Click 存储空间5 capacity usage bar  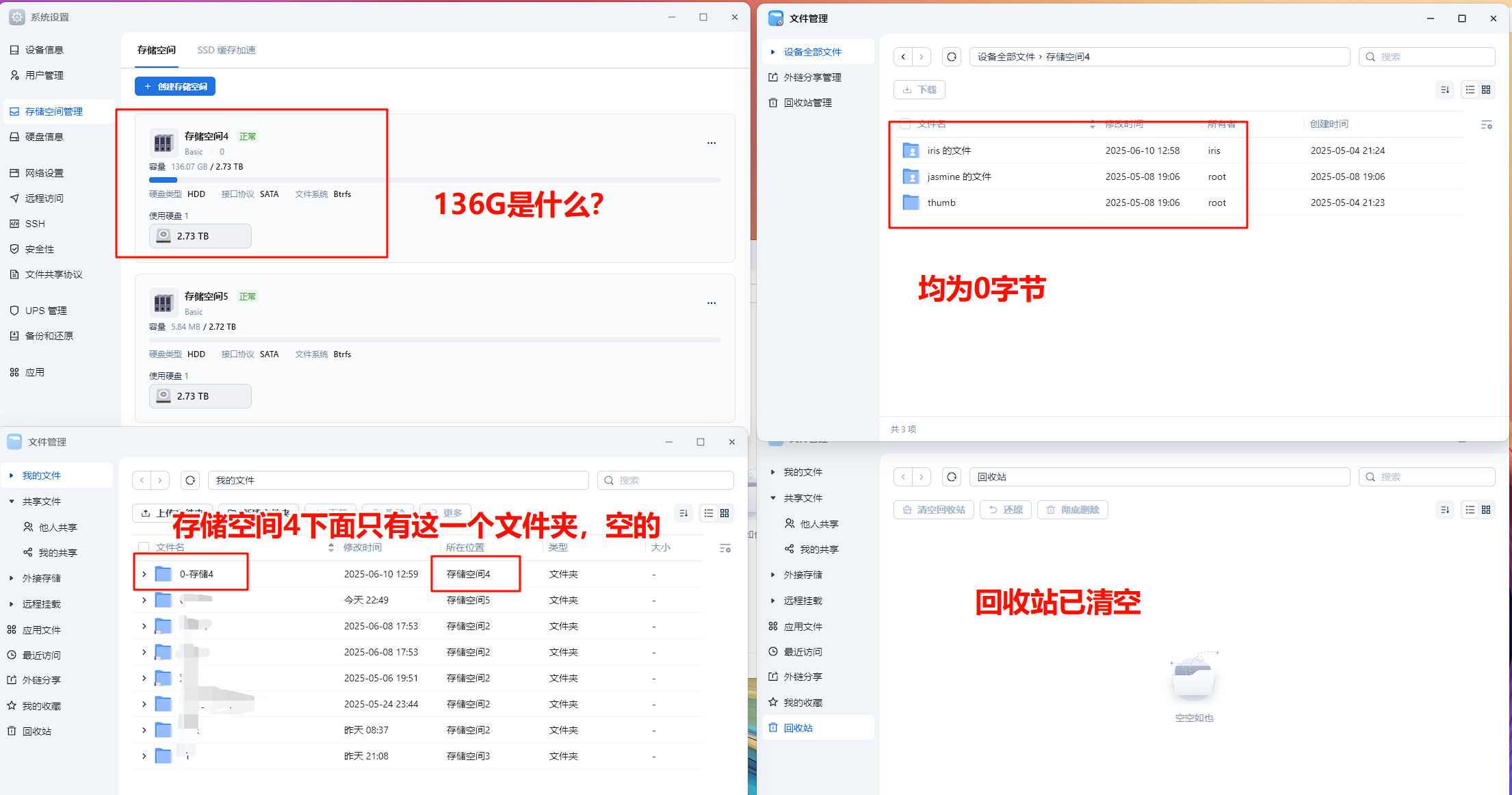coord(435,340)
